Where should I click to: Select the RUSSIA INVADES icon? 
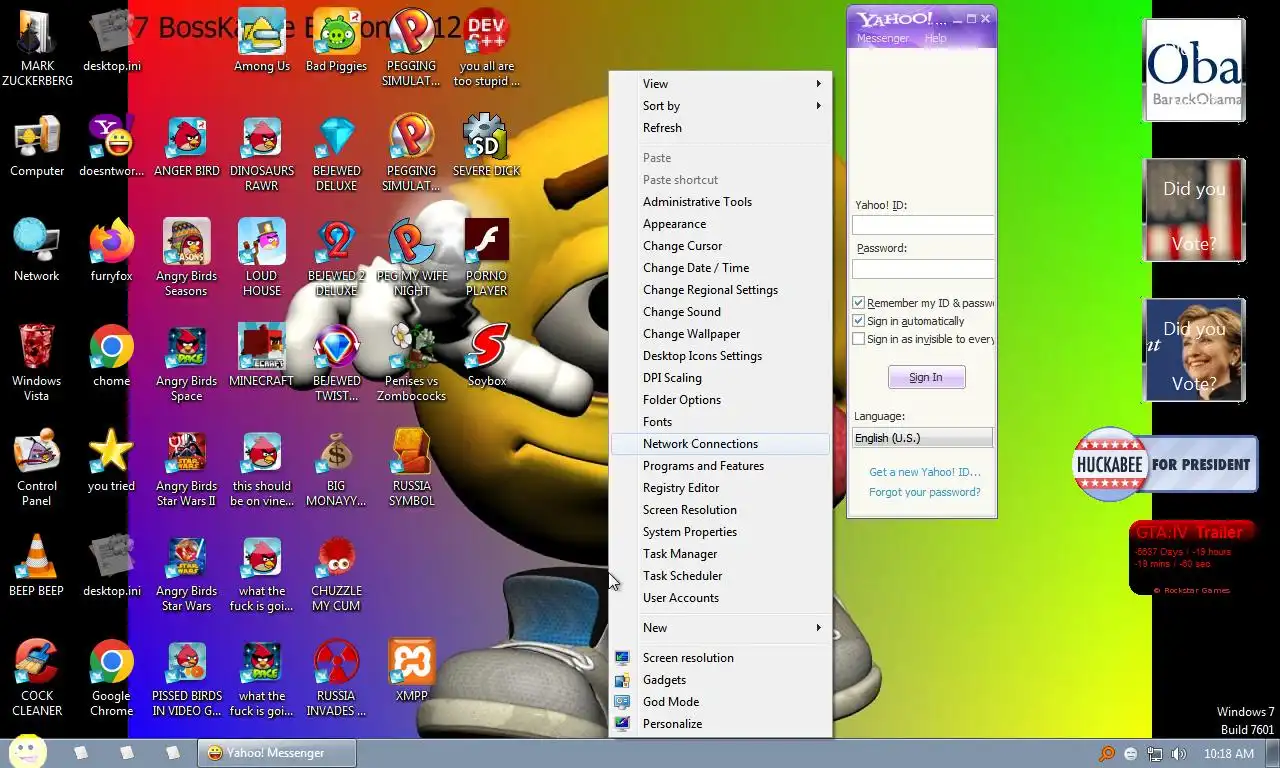pos(336,679)
